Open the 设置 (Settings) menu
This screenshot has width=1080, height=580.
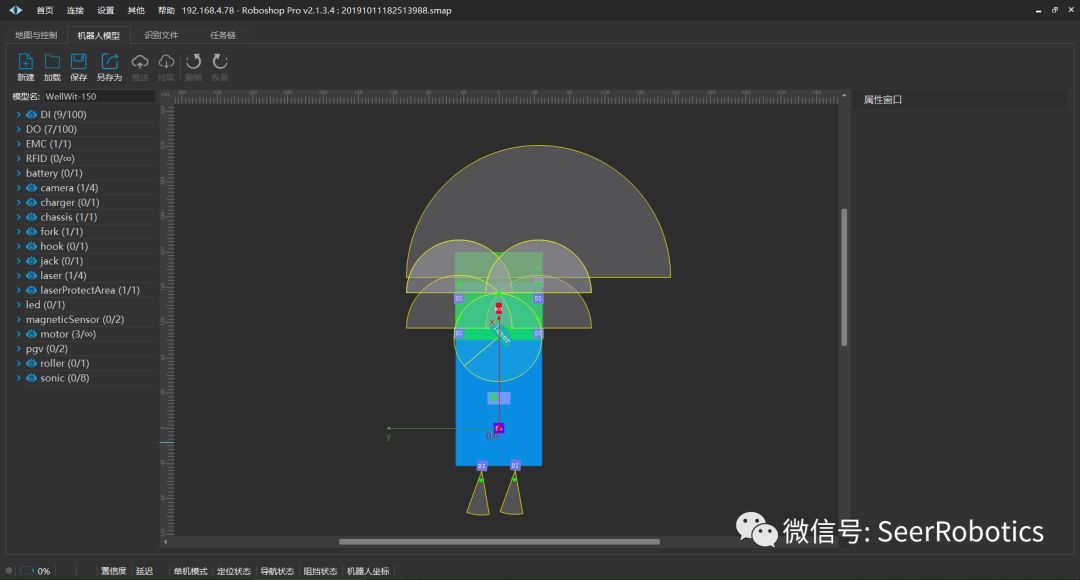pos(105,10)
